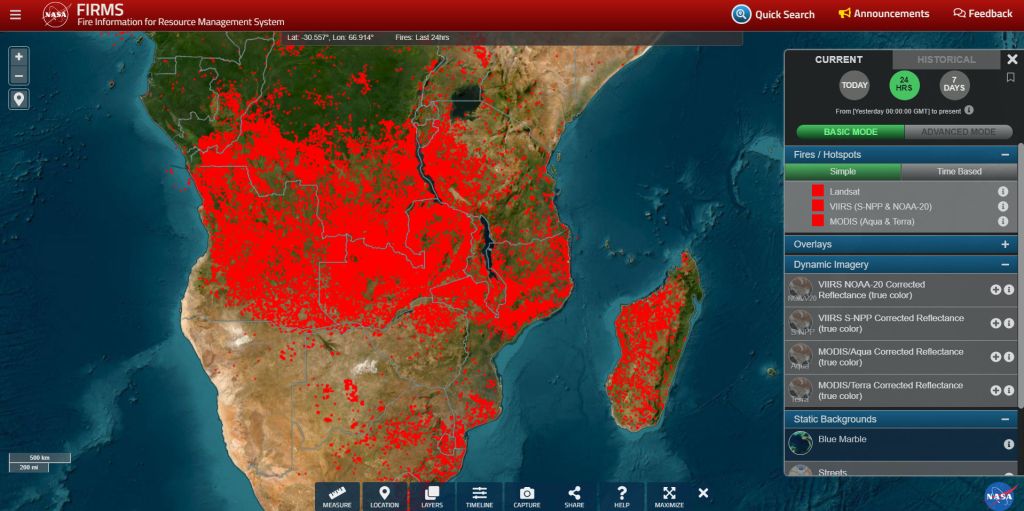Expand the Overlays section
This screenshot has height=511, width=1024.
[1004, 244]
